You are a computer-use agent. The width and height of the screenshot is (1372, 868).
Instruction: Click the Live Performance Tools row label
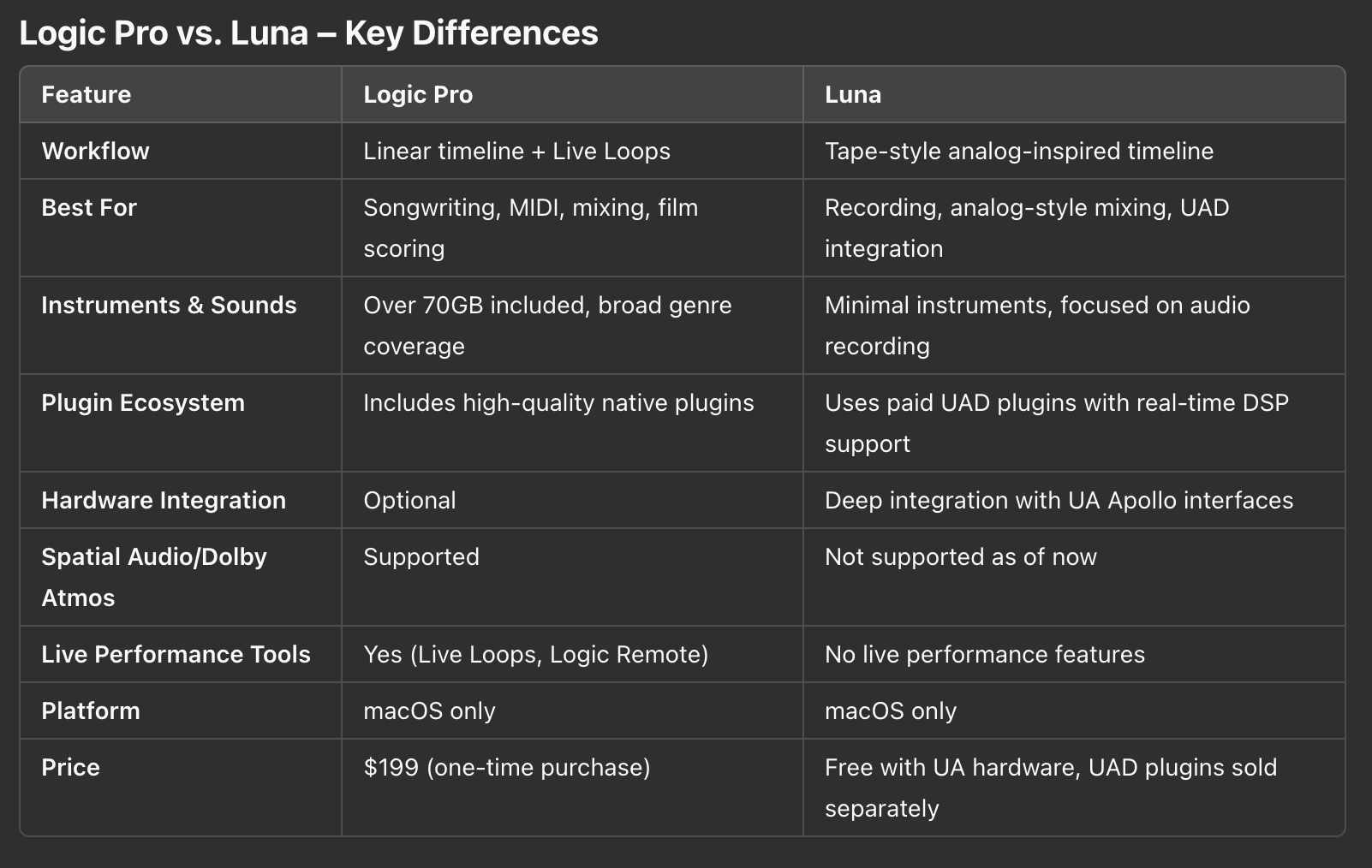coord(176,654)
